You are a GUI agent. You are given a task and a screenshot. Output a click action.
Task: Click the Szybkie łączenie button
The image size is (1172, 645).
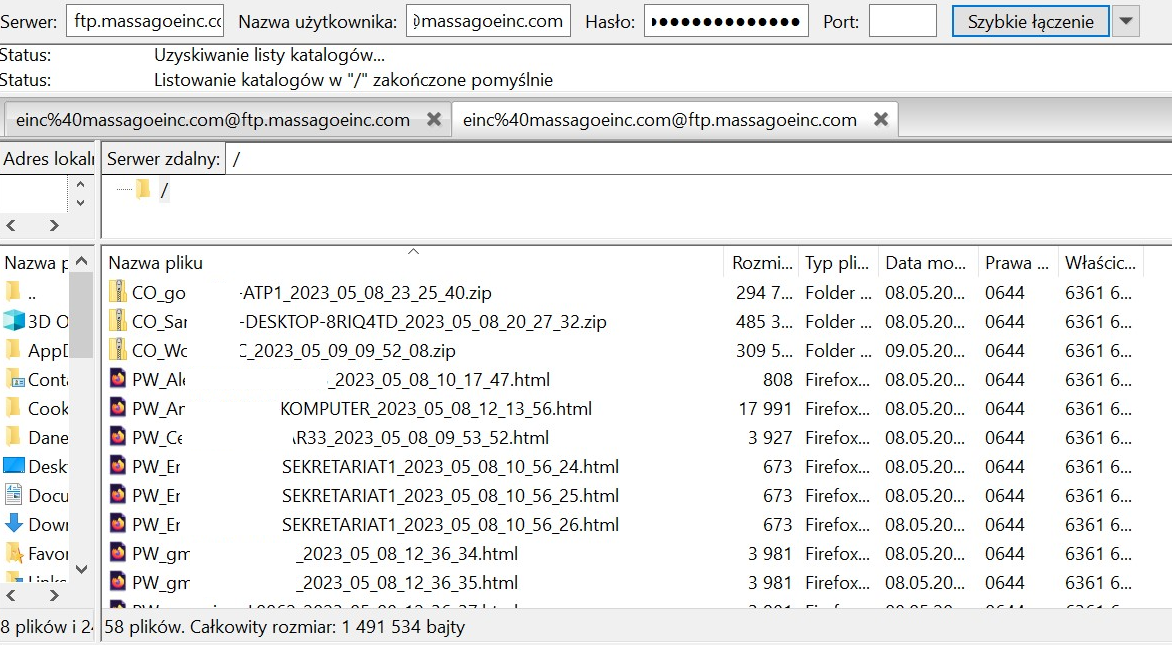click(x=1031, y=22)
